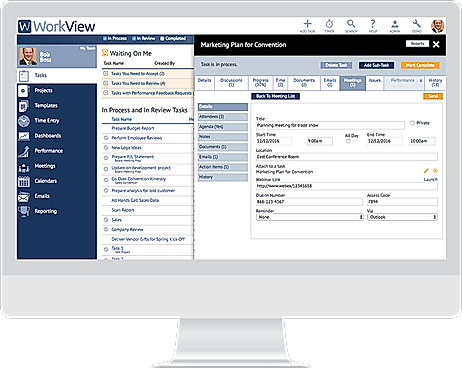The height and width of the screenshot is (368, 462).
Task: Open Projects in the sidebar
Action: tap(57, 91)
